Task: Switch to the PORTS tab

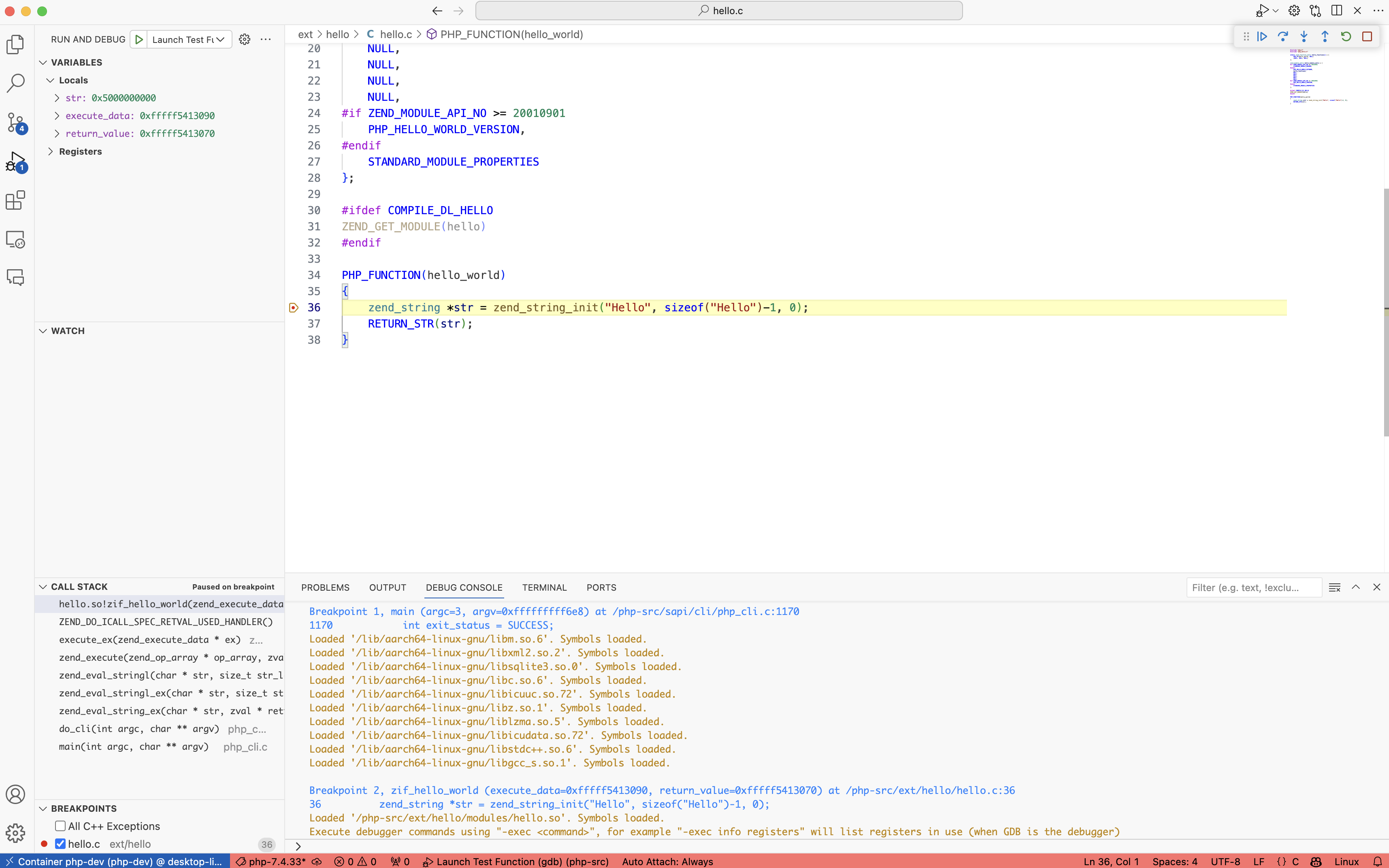Action: (601, 587)
